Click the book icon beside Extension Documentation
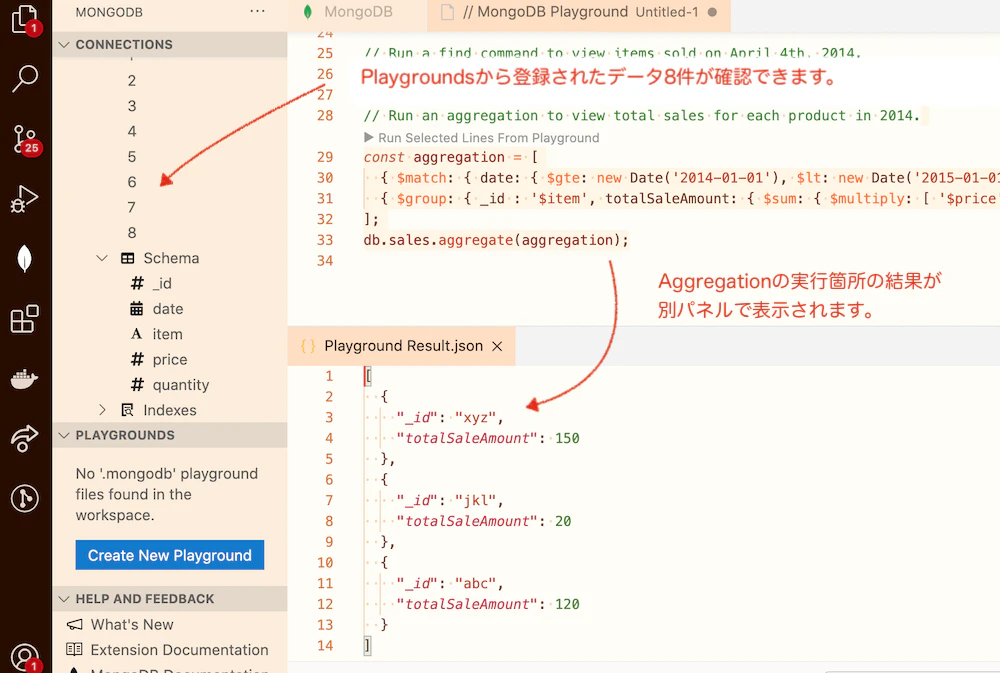Image resolution: width=1000 pixels, height=673 pixels. coord(74,649)
